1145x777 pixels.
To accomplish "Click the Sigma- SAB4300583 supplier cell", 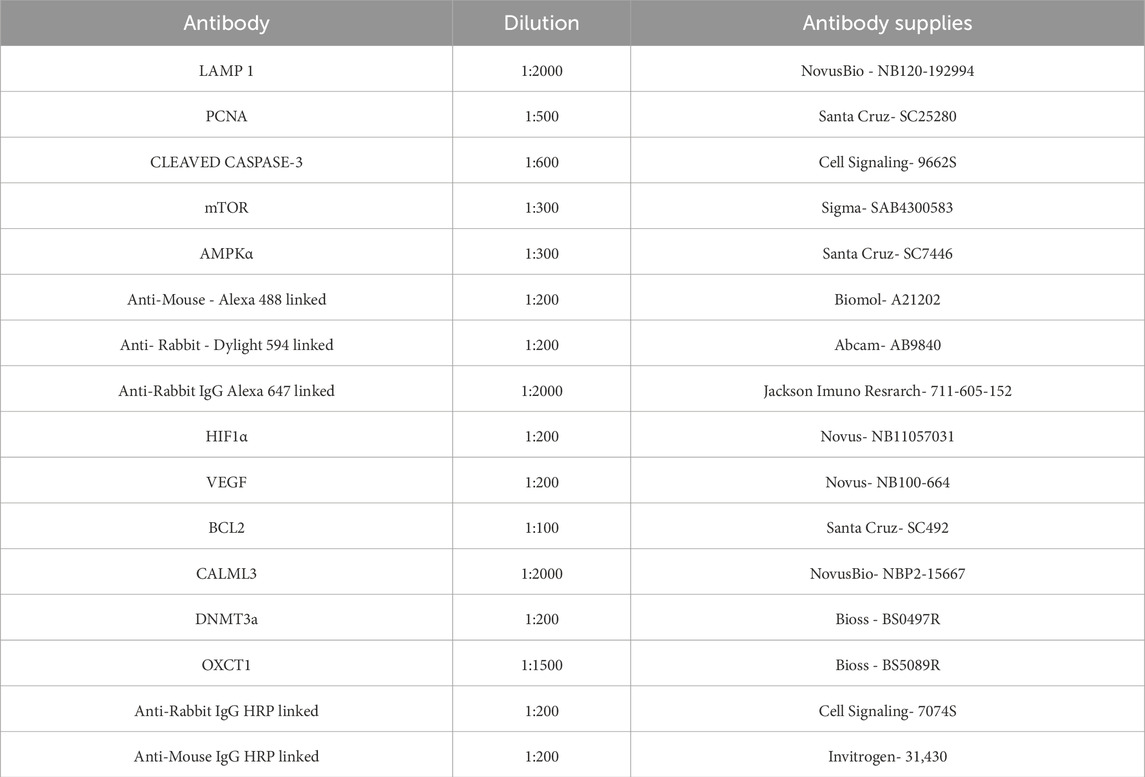I will [x=887, y=208].
